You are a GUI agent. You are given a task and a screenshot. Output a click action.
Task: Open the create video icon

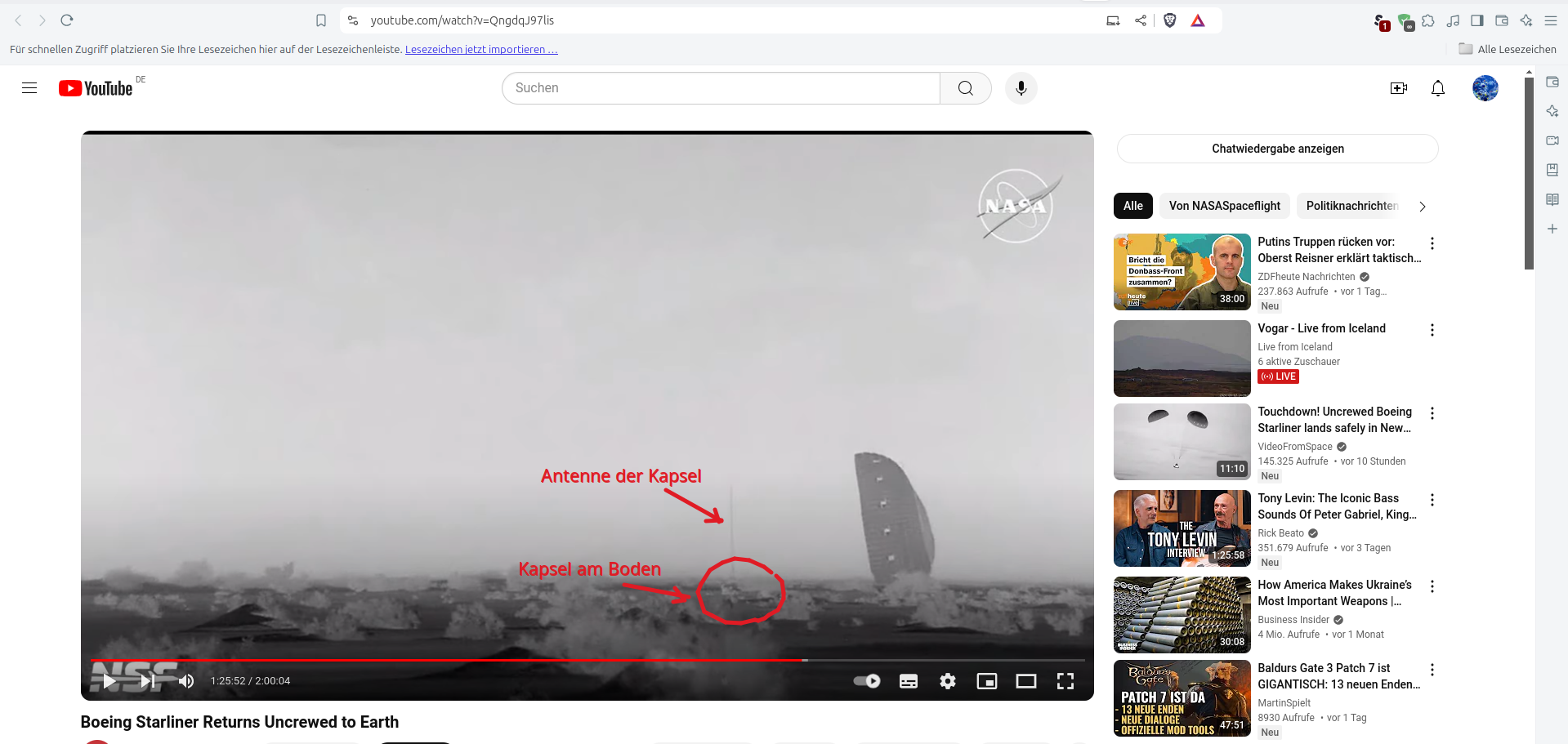1399,88
